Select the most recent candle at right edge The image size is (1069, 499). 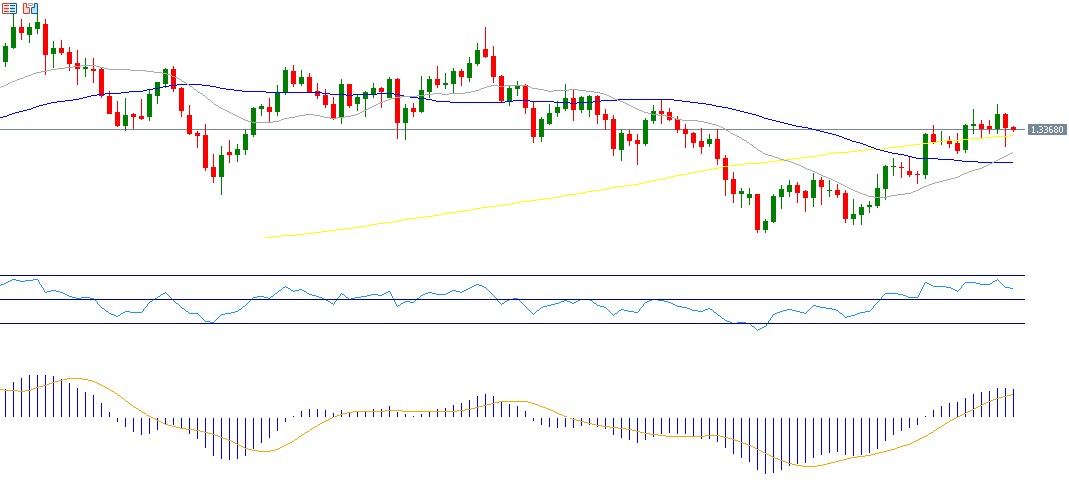click(x=1013, y=128)
